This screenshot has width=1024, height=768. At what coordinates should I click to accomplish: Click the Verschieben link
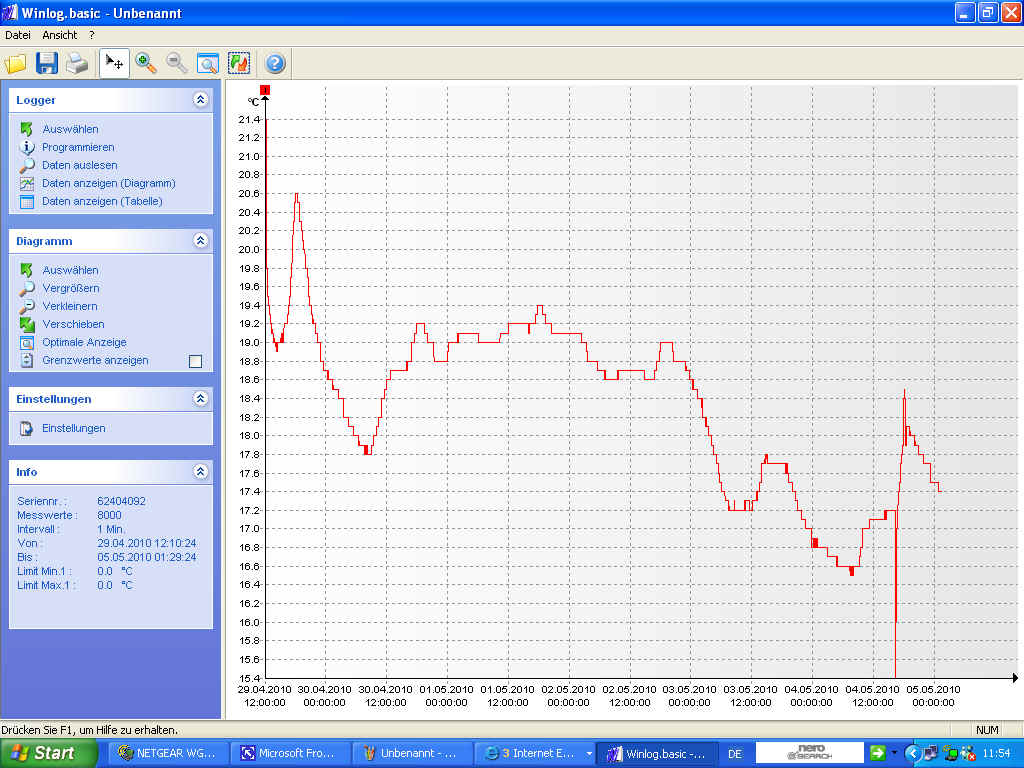(x=73, y=324)
